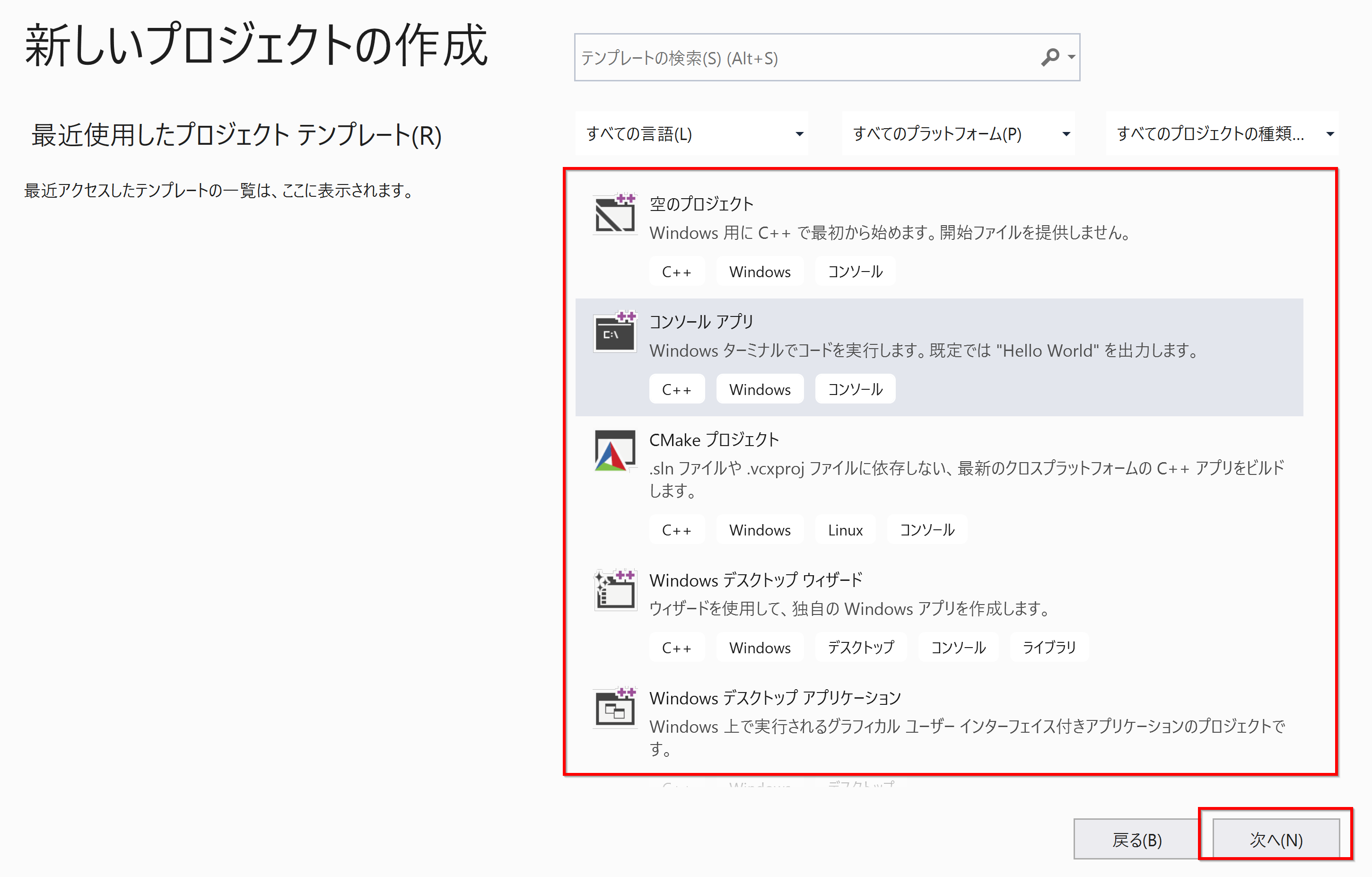Image resolution: width=1372 pixels, height=877 pixels.
Task: Click C++ tag under 空のプロジェクト
Action: (x=677, y=271)
